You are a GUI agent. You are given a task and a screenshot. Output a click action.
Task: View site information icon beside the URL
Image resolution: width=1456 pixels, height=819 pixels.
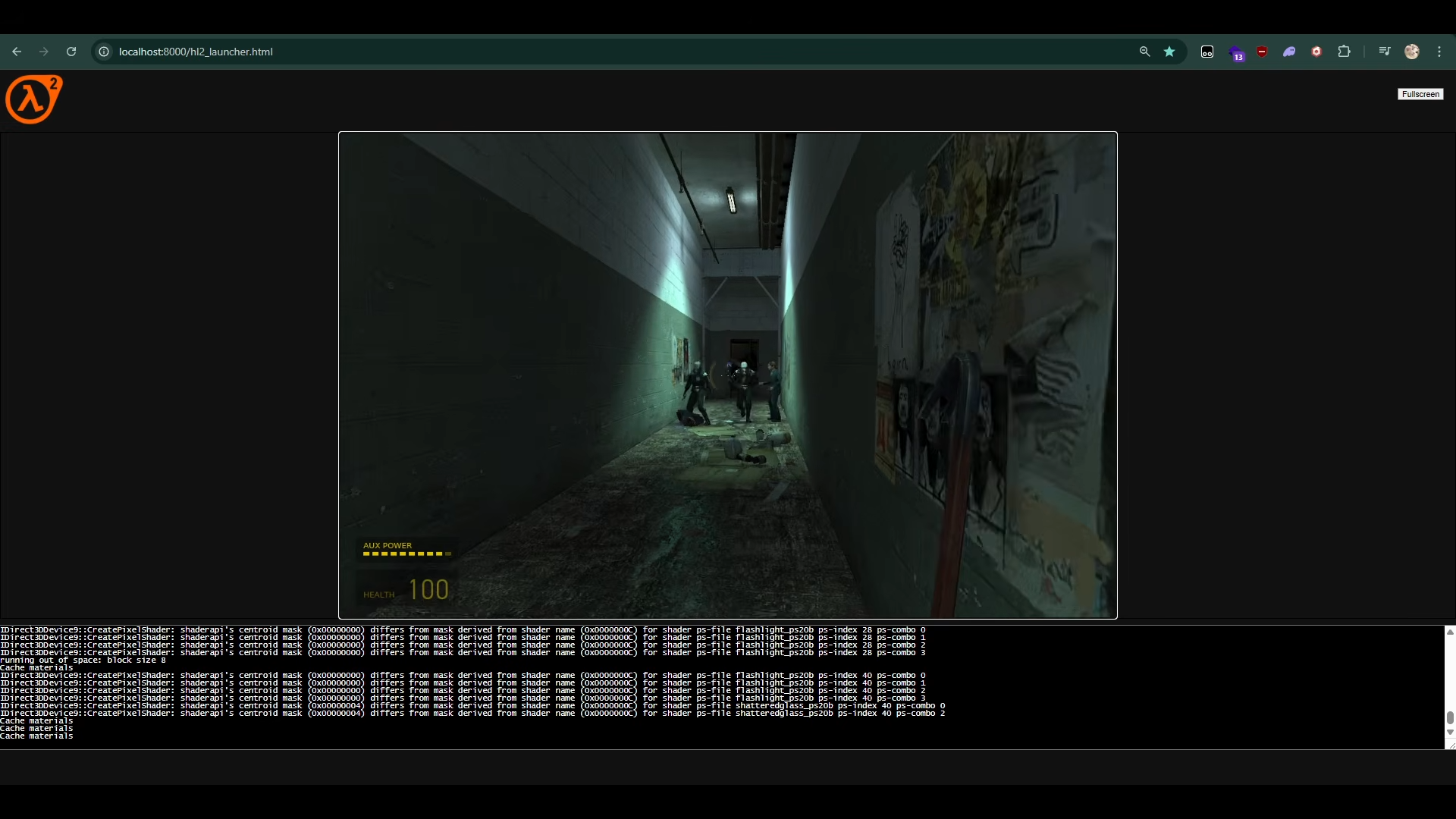tap(104, 52)
